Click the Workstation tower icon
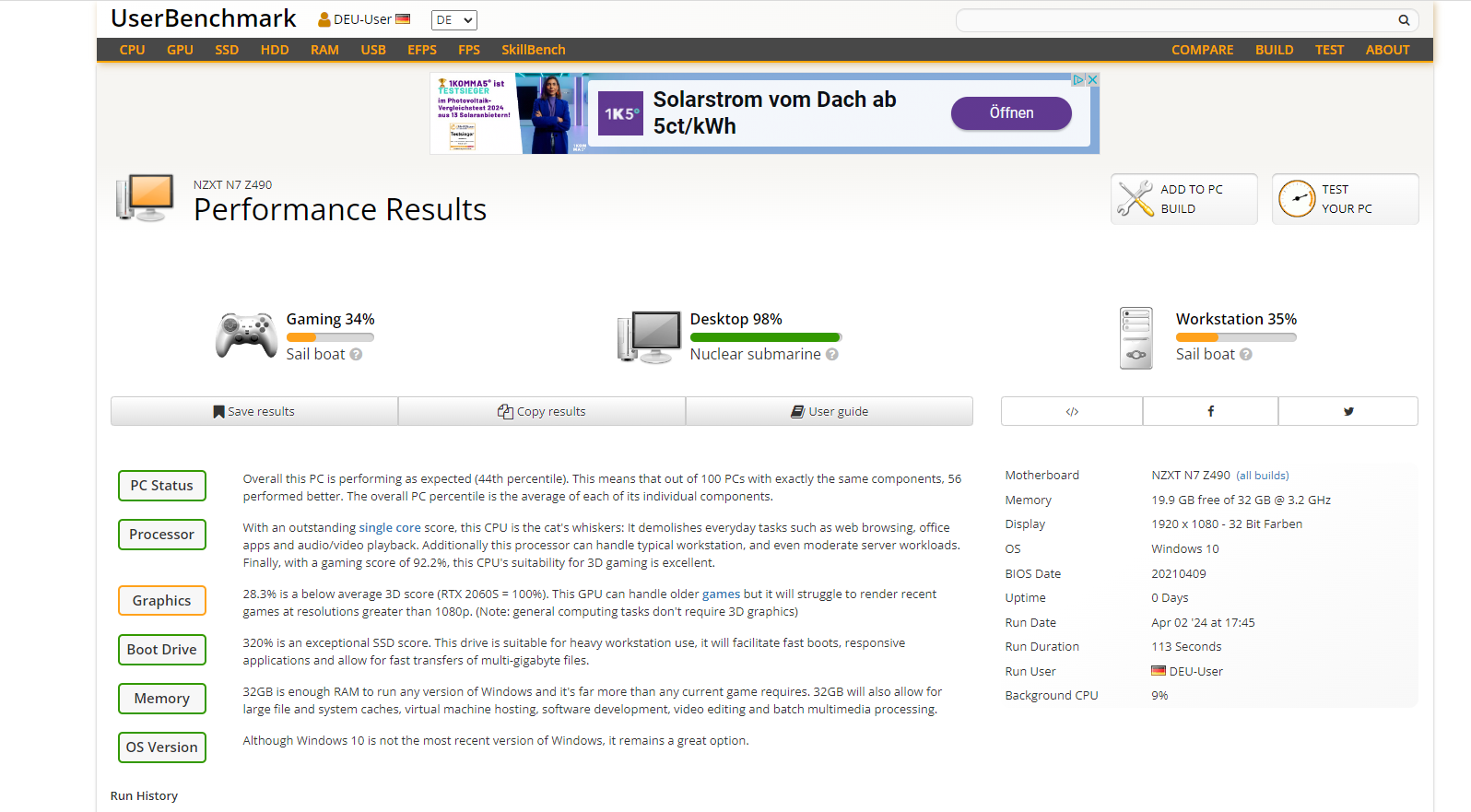This screenshot has width=1471, height=812. tap(1136, 338)
